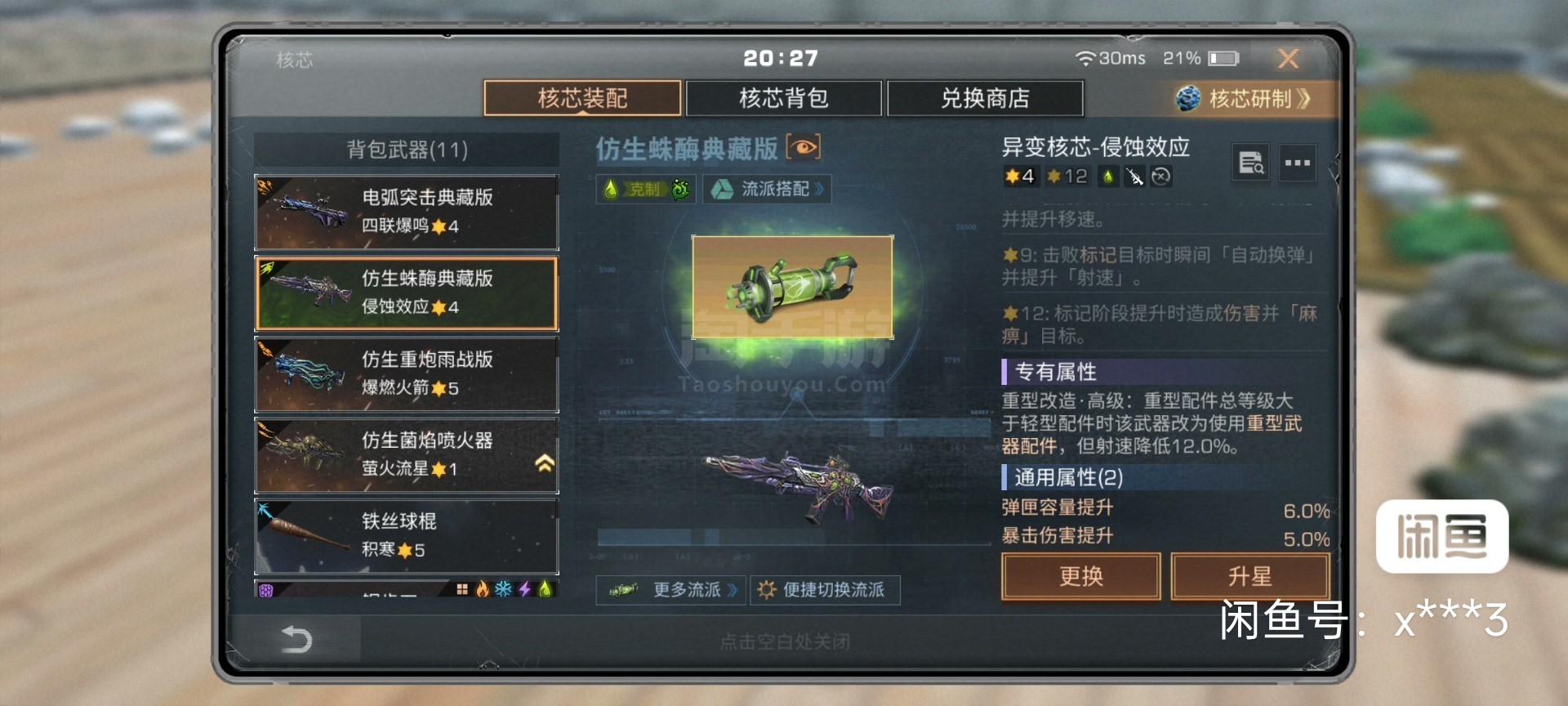The image size is (1568, 706).
Task: Expand 流派搭配 build options
Action: click(768, 190)
